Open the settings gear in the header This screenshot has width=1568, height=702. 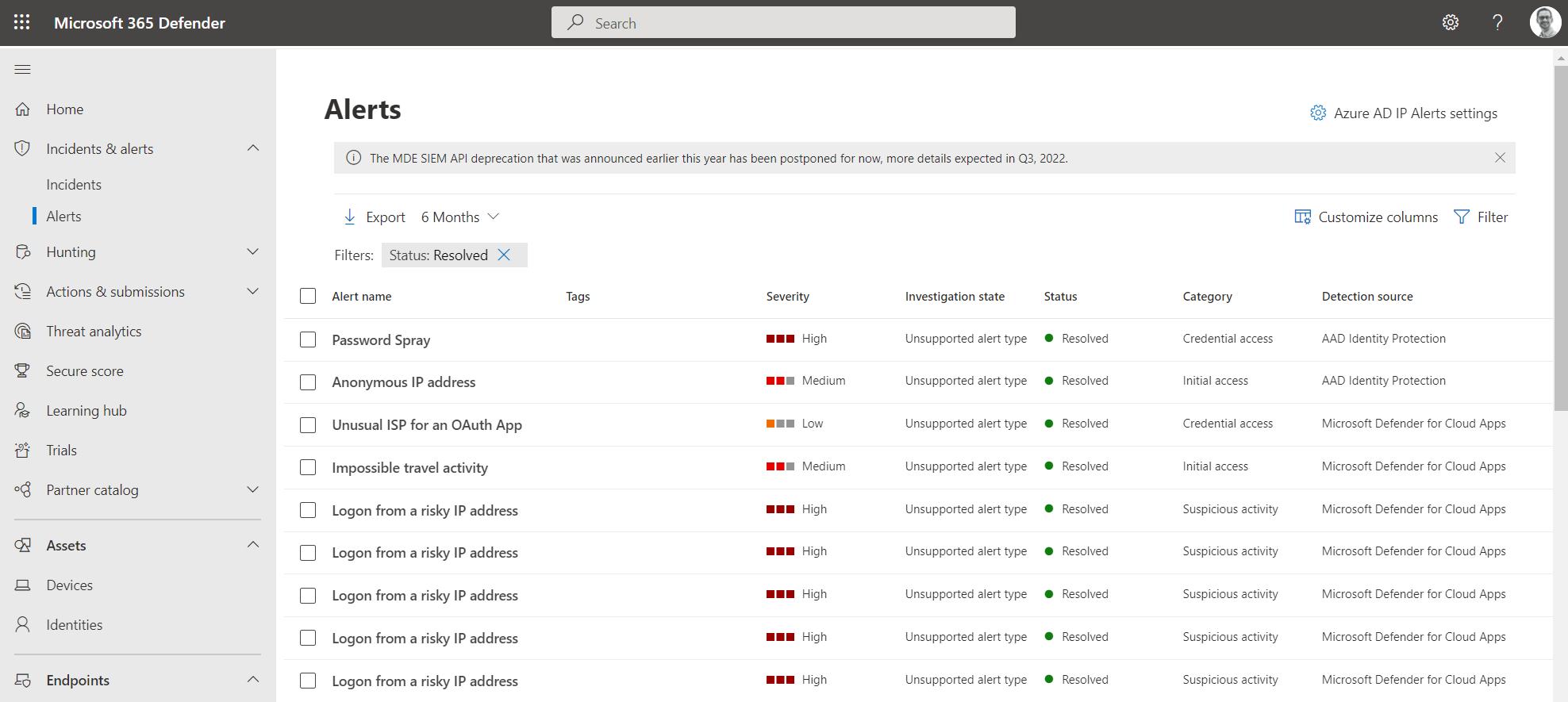[x=1451, y=22]
